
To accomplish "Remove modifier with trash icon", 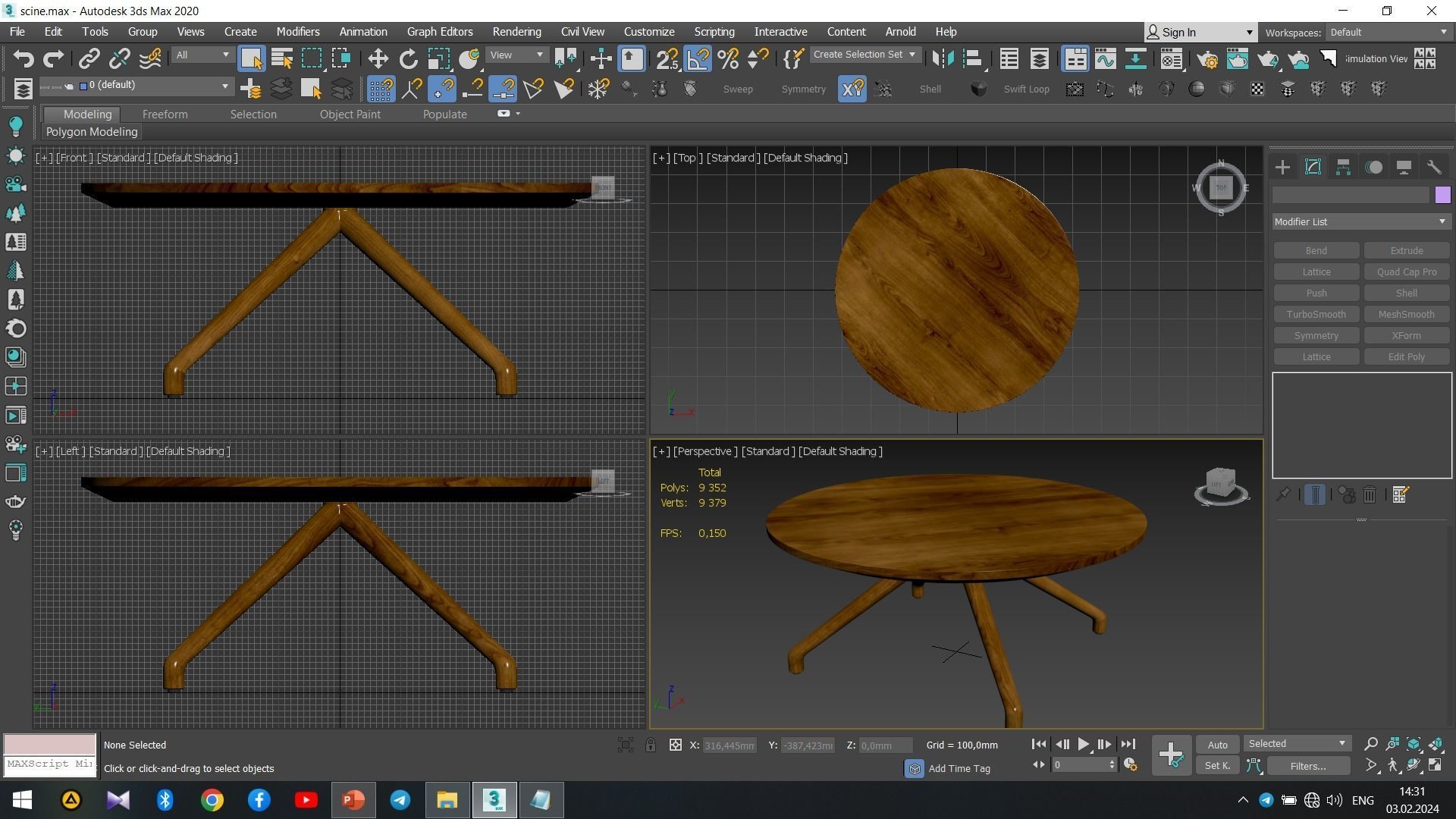I will pos(1370,495).
